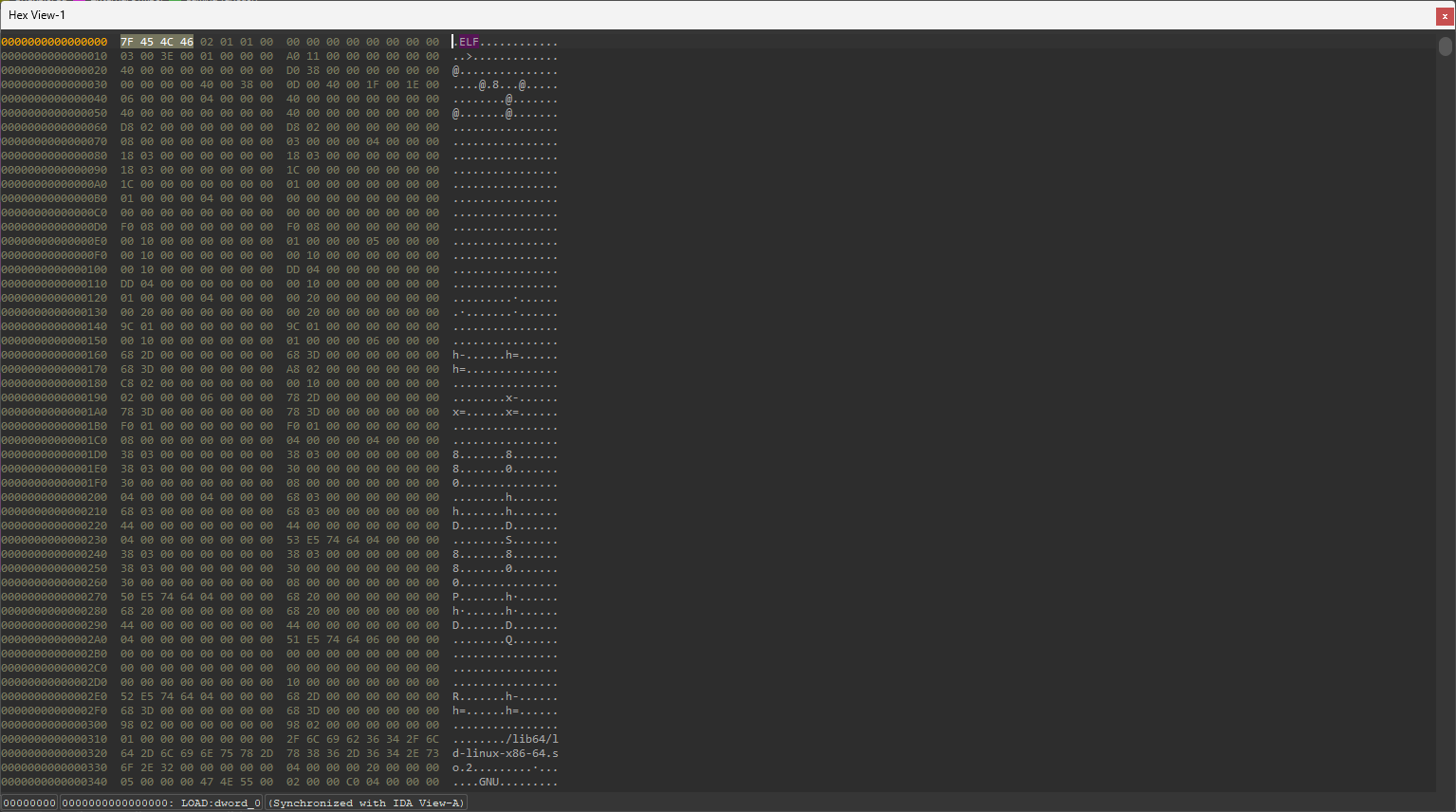Click byte C8 at row 0000000000000180
The image size is (1456, 812).
tap(127, 383)
